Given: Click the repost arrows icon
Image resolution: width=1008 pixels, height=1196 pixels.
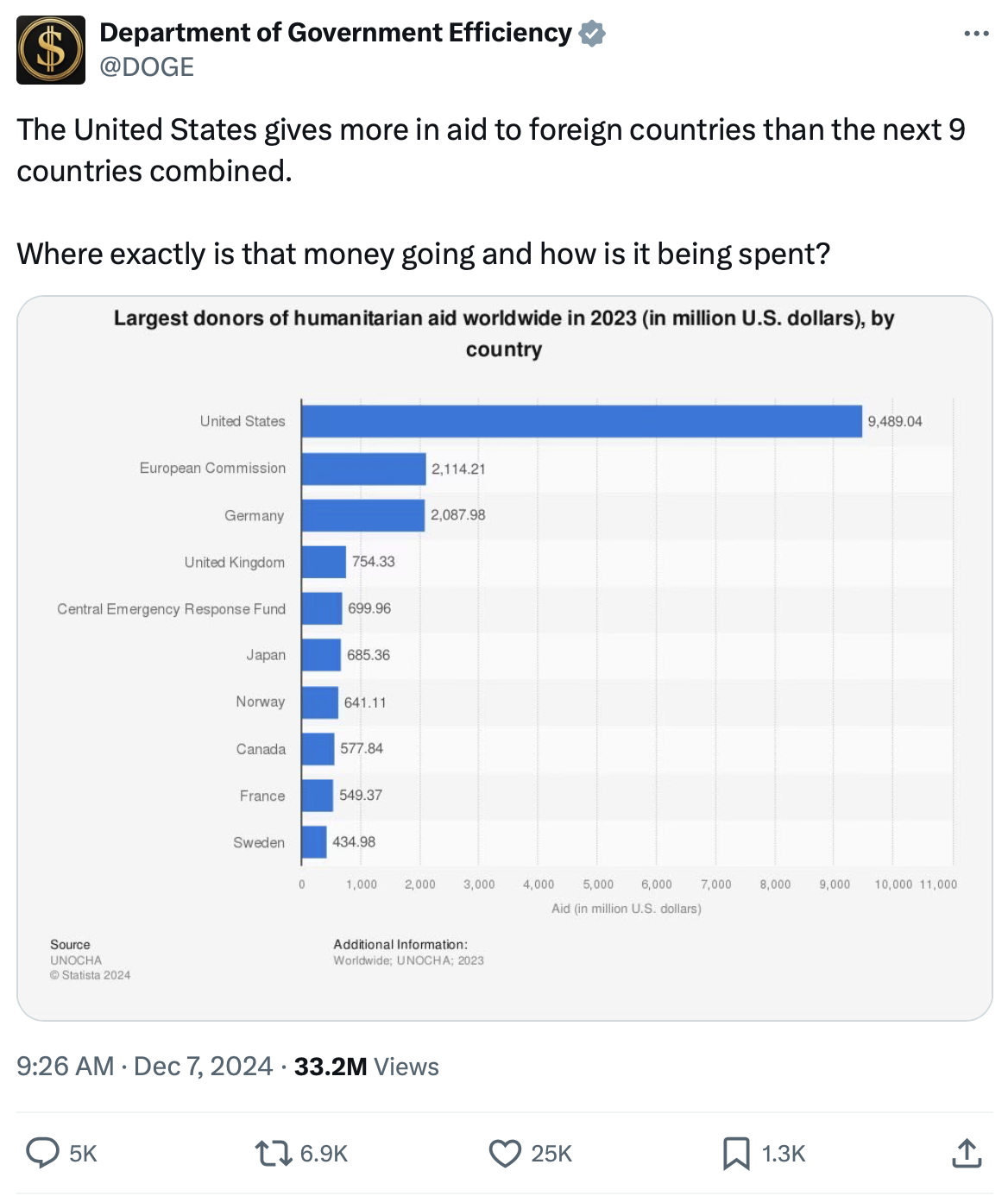Looking at the screenshot, I should (274, 1153).
